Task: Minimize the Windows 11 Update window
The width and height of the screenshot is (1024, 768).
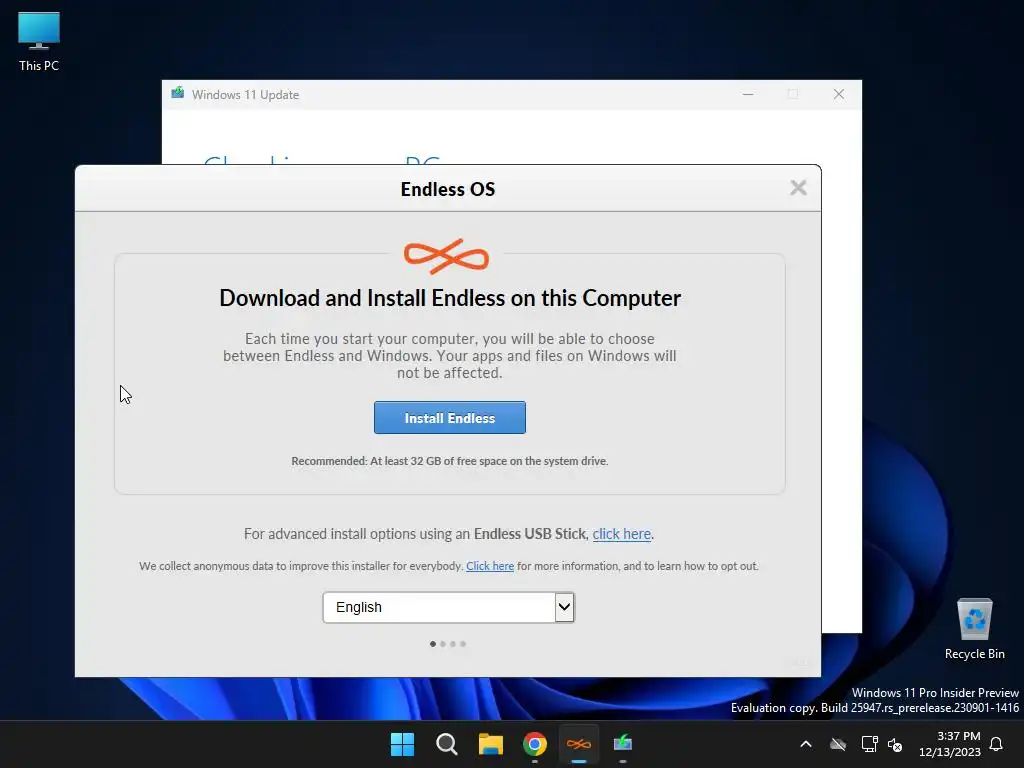Action: (x=748, y=95)
